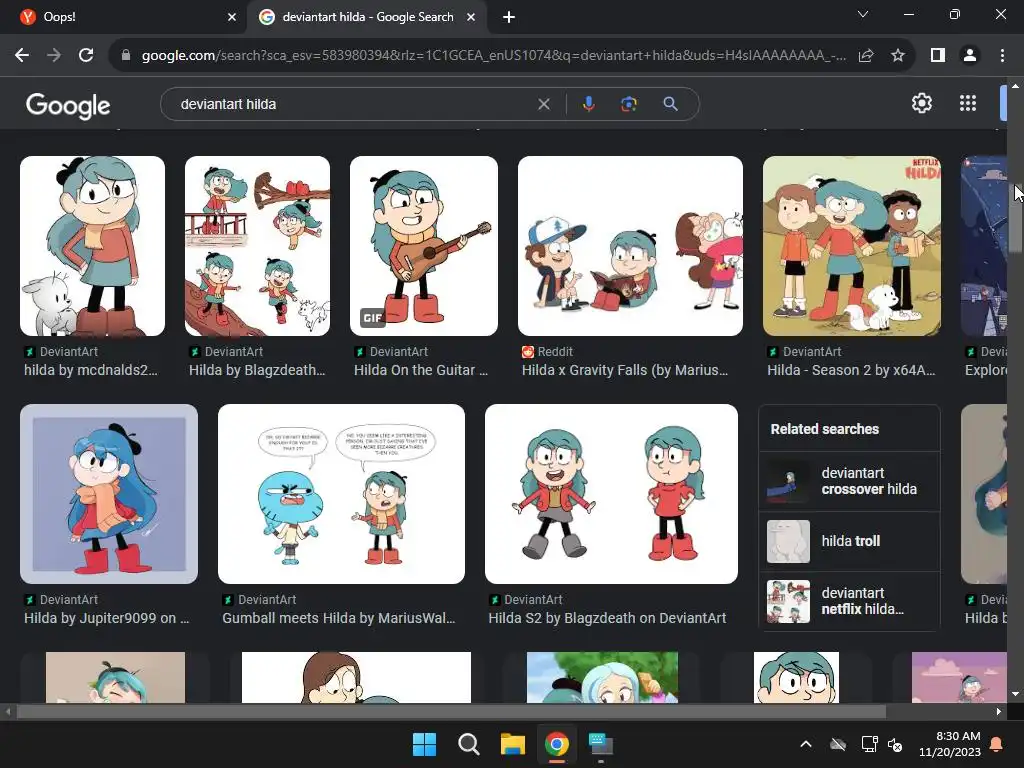Screen dimensions: 1024x768
Task: Click the 'hilda by mcdnalds2...' title link
Action: click(91, 370)
